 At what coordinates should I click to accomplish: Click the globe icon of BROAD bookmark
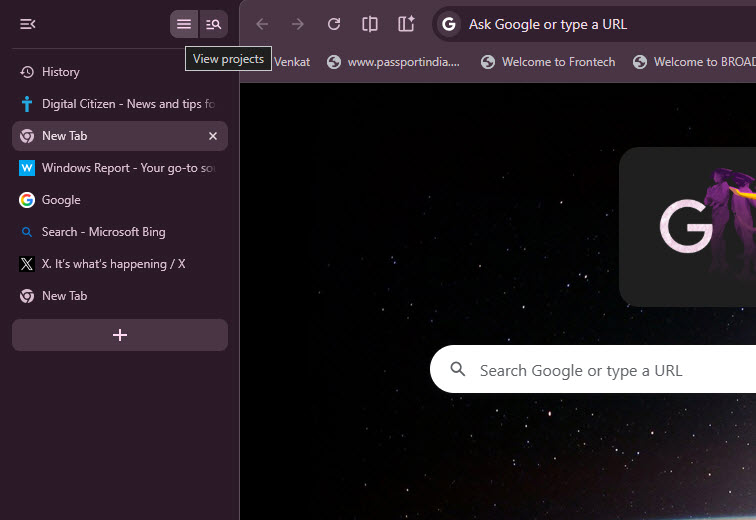[x=640, y=62]
